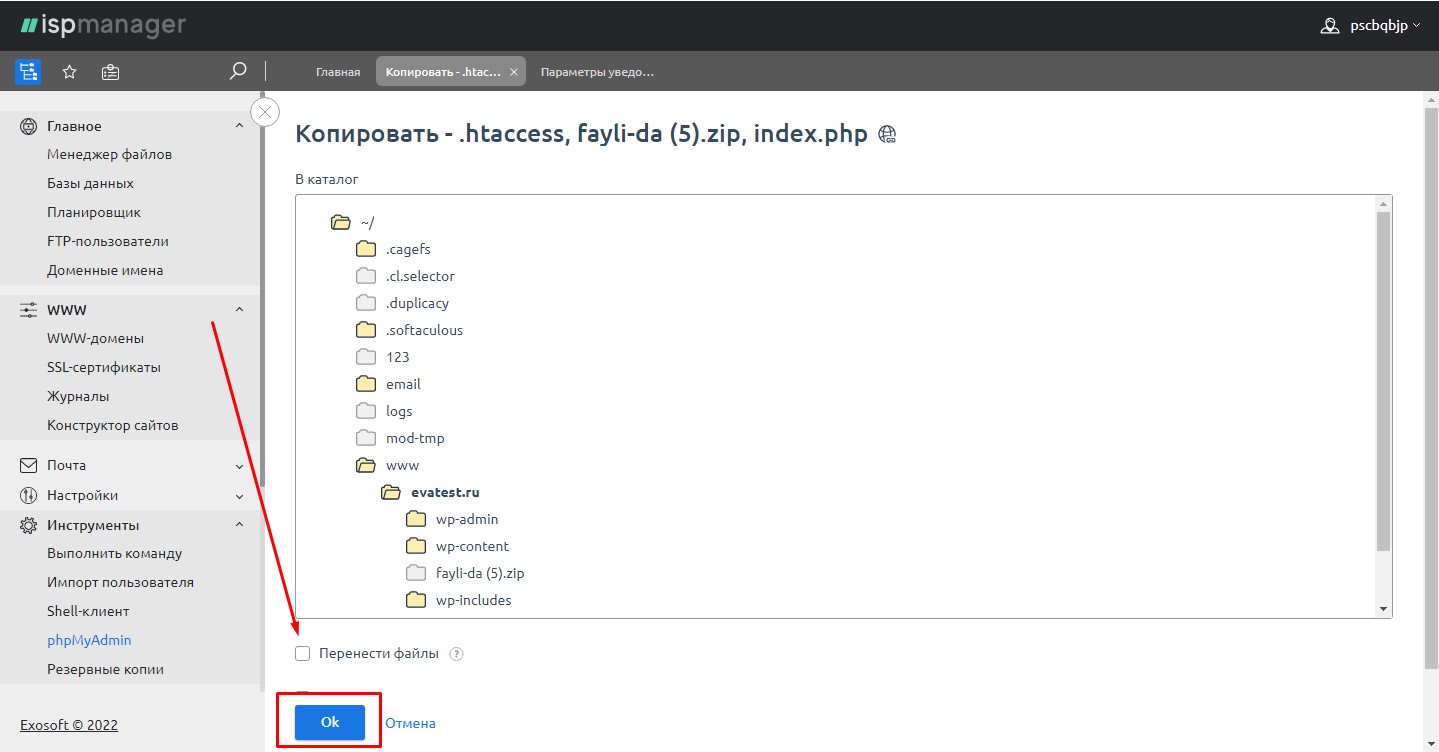Expand the Почта section
This screenshot has width=1439, height=752.
pos(239,466)
